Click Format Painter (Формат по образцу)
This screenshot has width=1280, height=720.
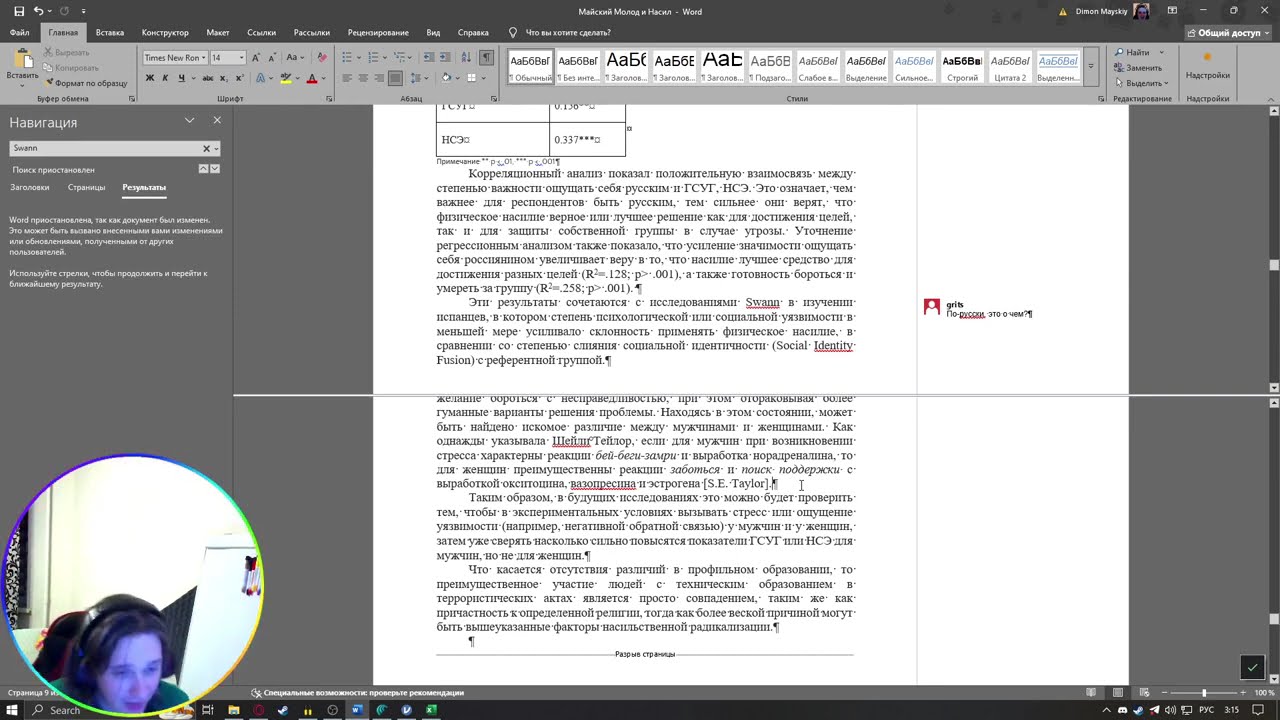(x=85, y=83)
